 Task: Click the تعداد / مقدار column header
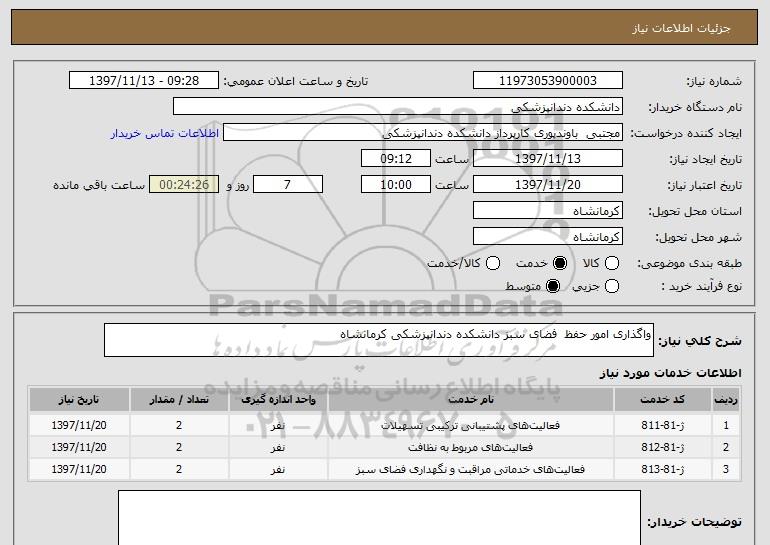click(179, 400)
